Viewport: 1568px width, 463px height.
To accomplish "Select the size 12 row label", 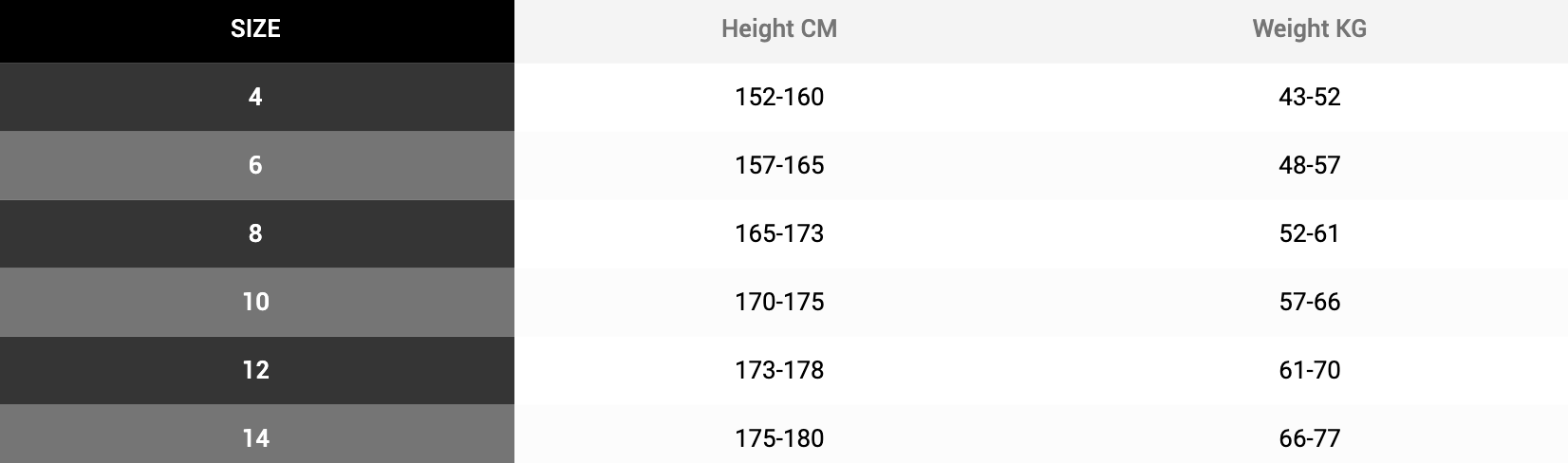I will coord(255,370).
